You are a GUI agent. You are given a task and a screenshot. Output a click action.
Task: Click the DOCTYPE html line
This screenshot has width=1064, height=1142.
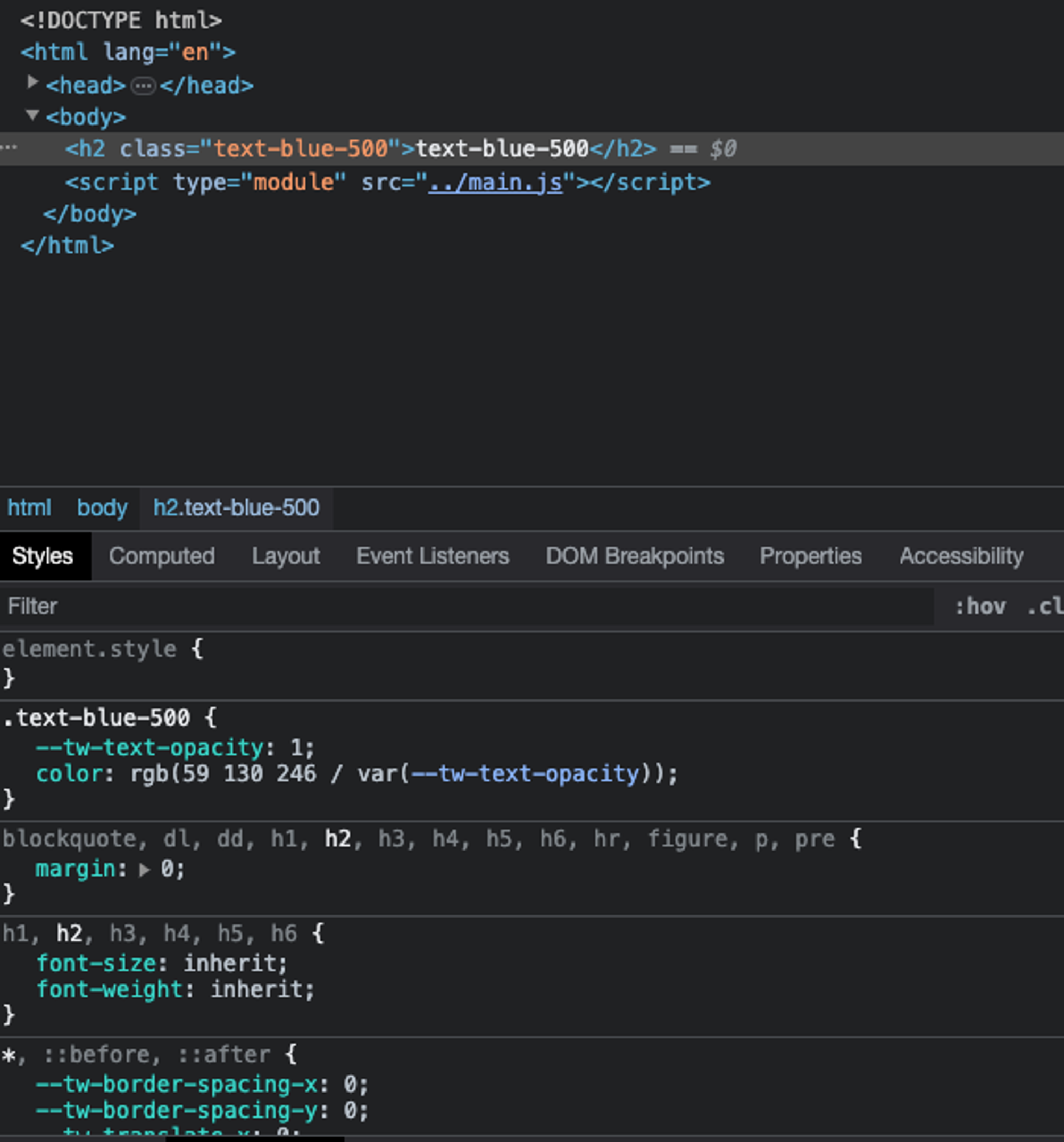pos(121,21)
